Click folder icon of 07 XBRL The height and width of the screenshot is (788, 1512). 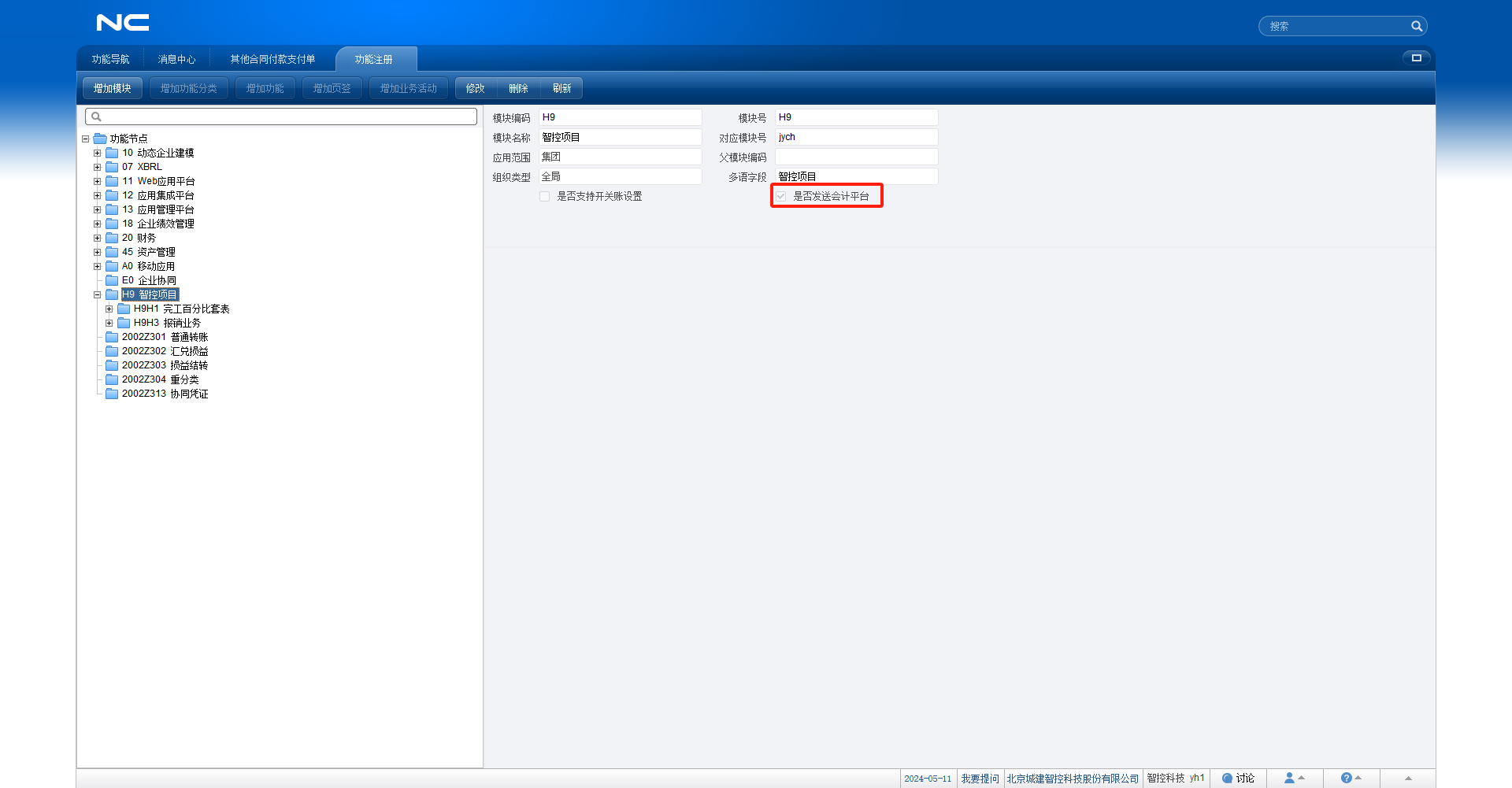pyautogui.click(x=112, y=167)
